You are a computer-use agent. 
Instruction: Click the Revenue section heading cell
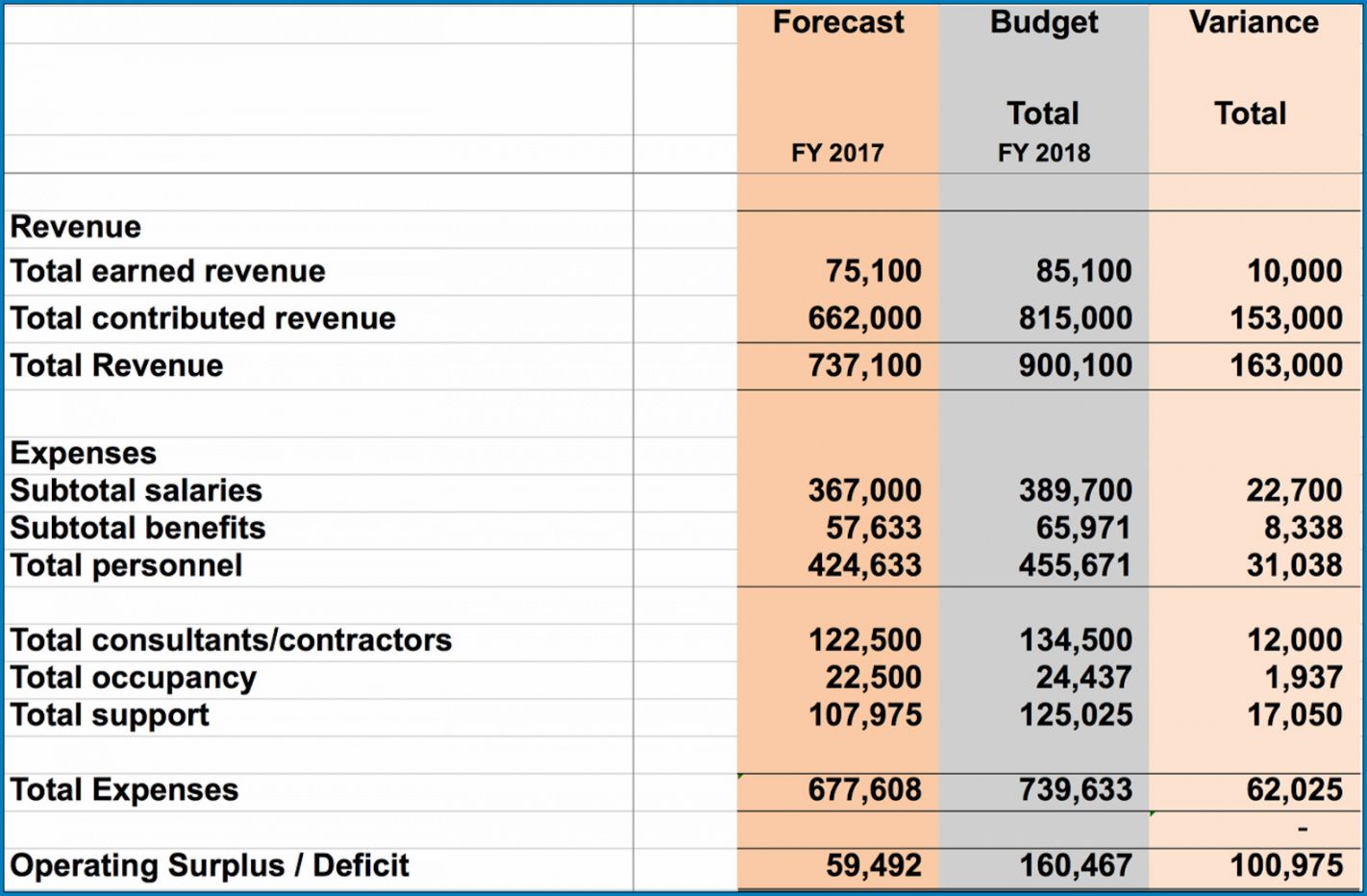coord(76,227)
